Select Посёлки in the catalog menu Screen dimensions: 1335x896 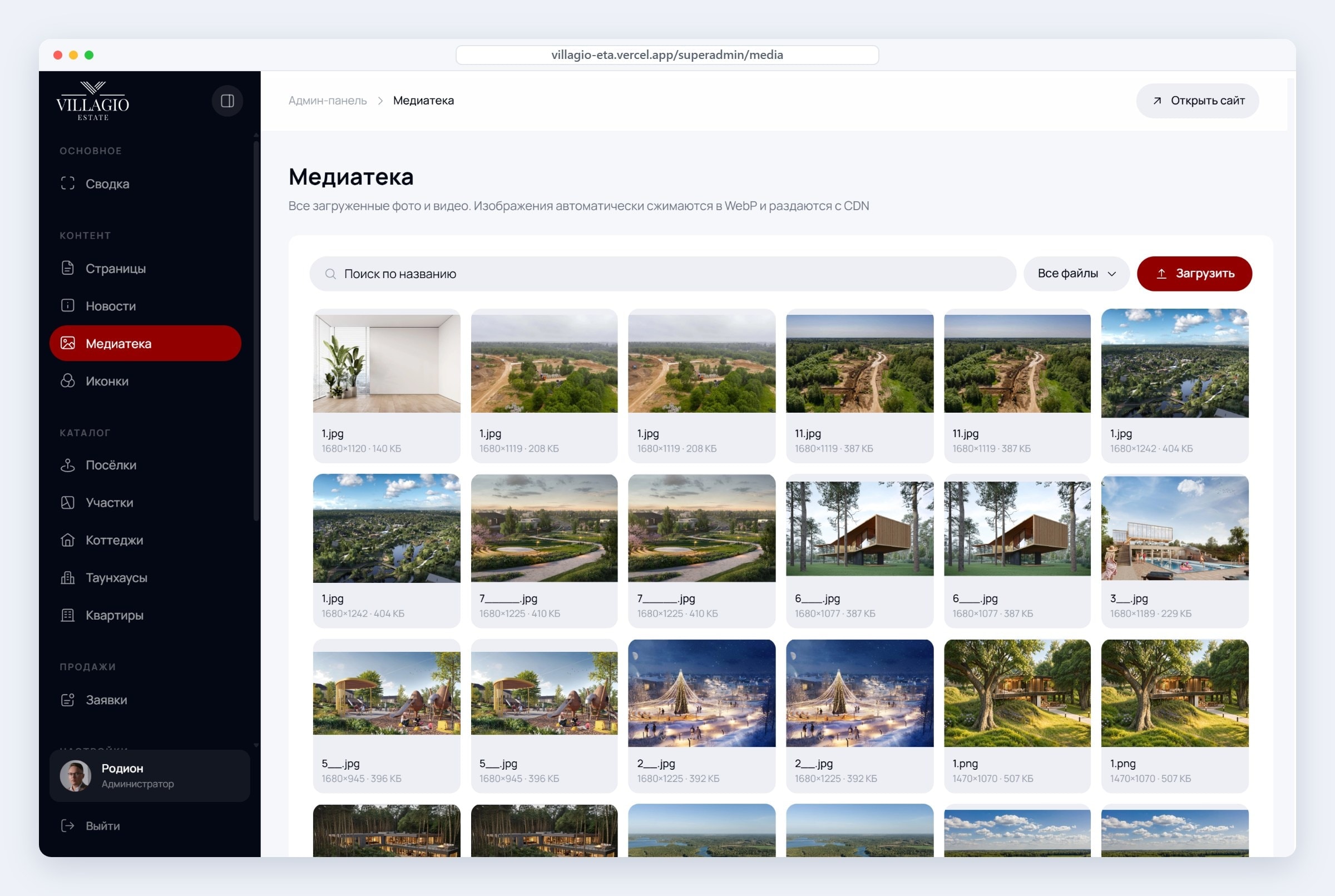click(x=146, y=464)
